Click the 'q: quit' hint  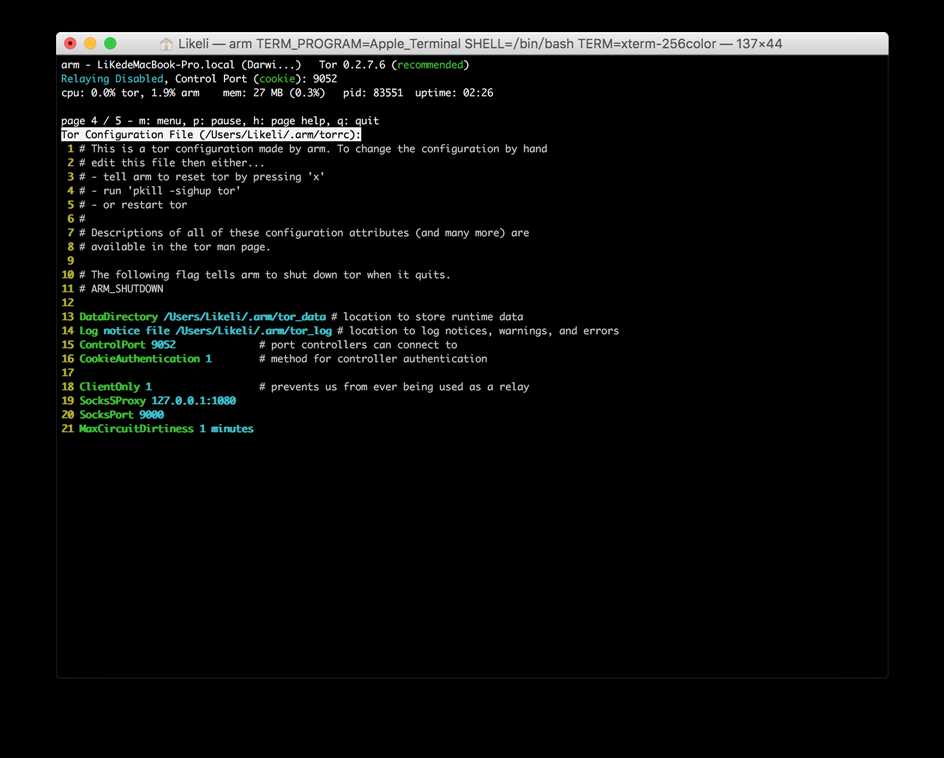pos(358,121)
